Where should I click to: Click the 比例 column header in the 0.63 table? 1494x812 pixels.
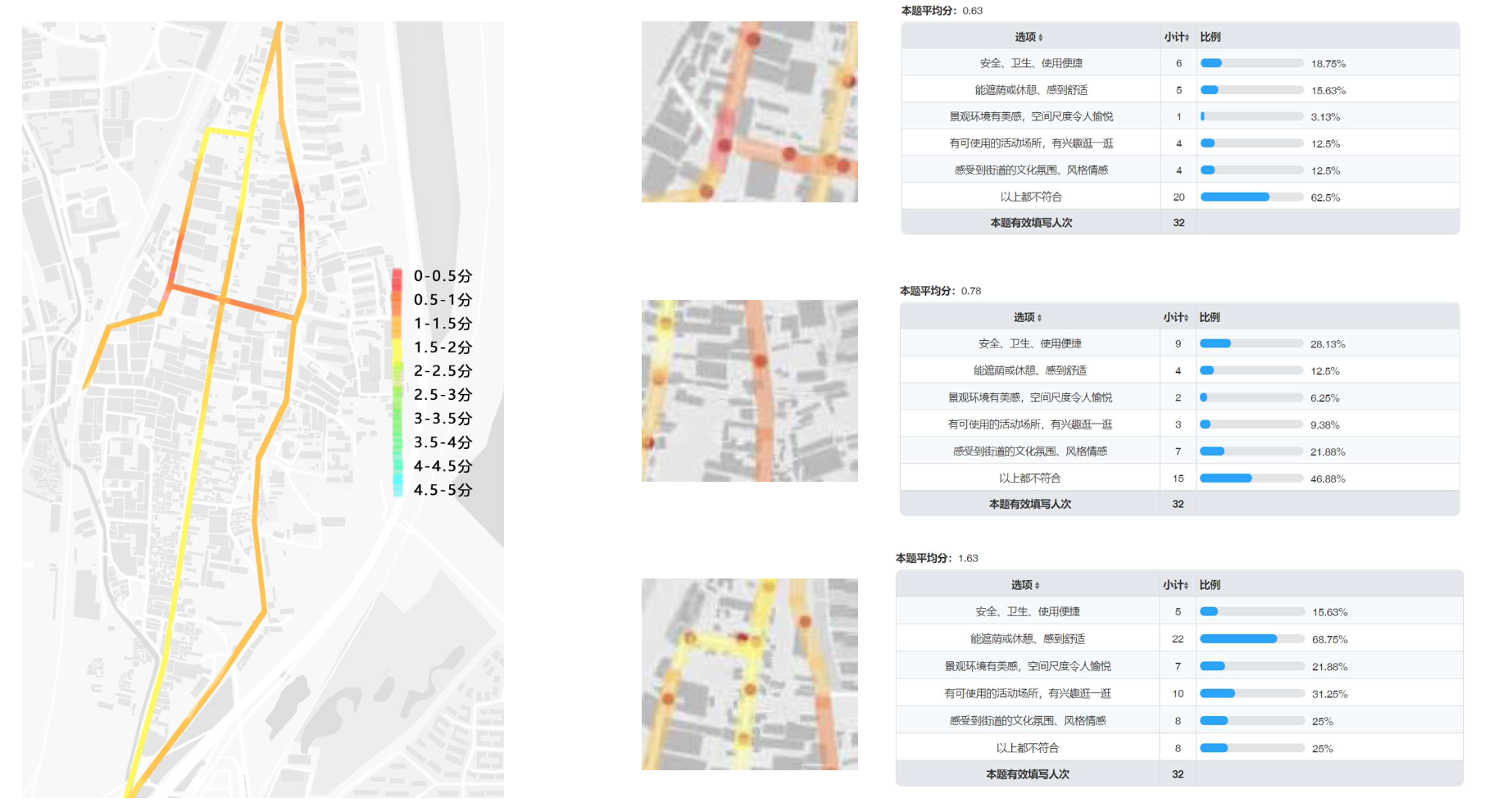point(1210,37)
